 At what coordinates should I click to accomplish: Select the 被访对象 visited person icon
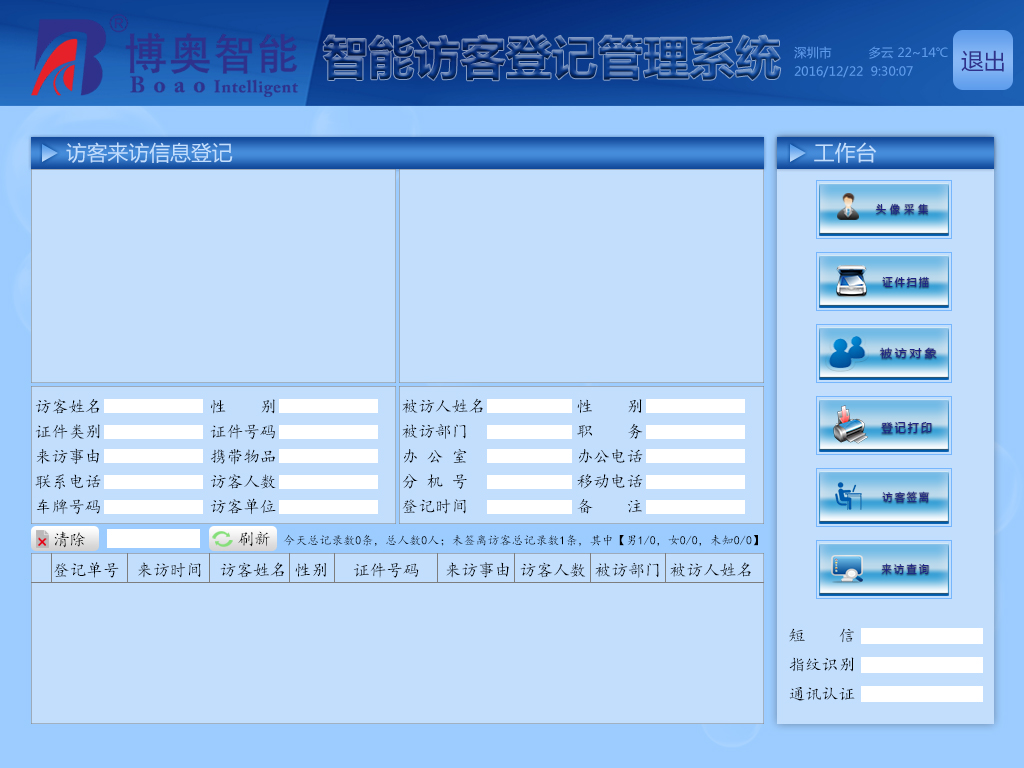(883, 353)
